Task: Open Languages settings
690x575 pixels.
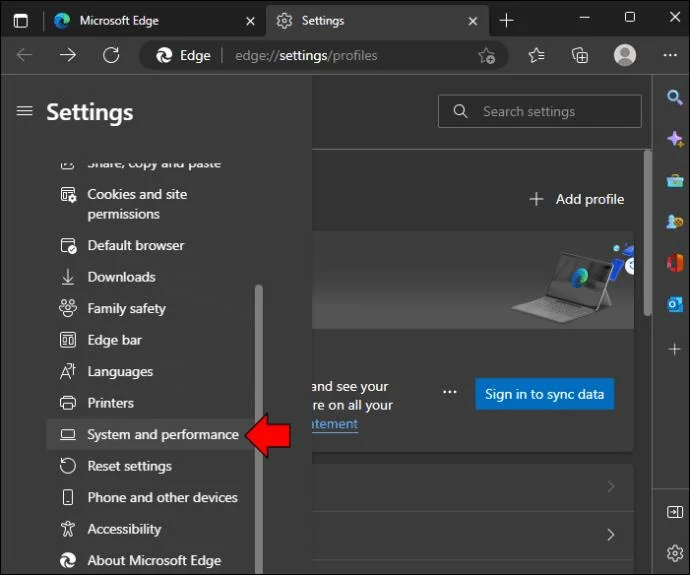Action: point(150,372)
